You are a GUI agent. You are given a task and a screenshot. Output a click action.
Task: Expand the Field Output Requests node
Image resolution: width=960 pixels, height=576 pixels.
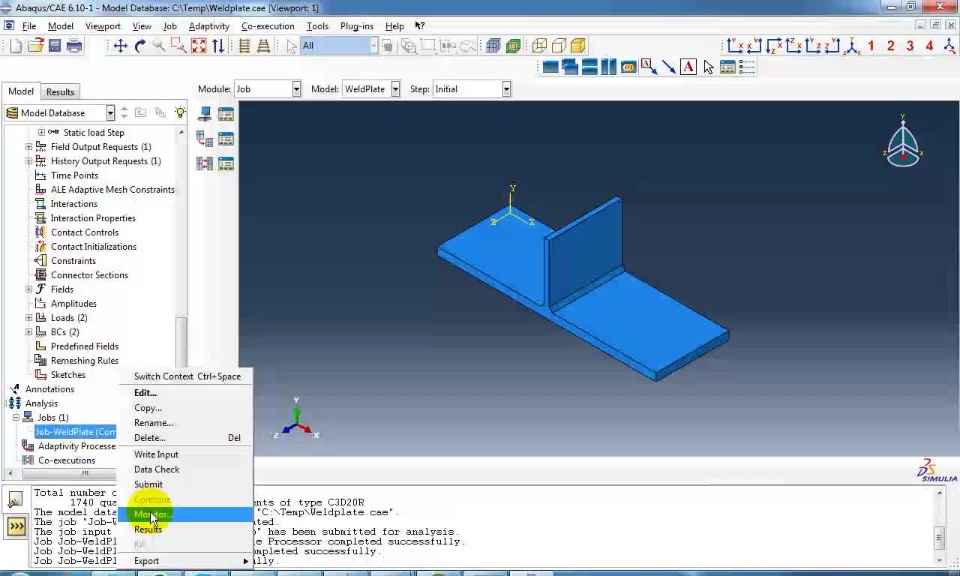click(x=29, y=146)
